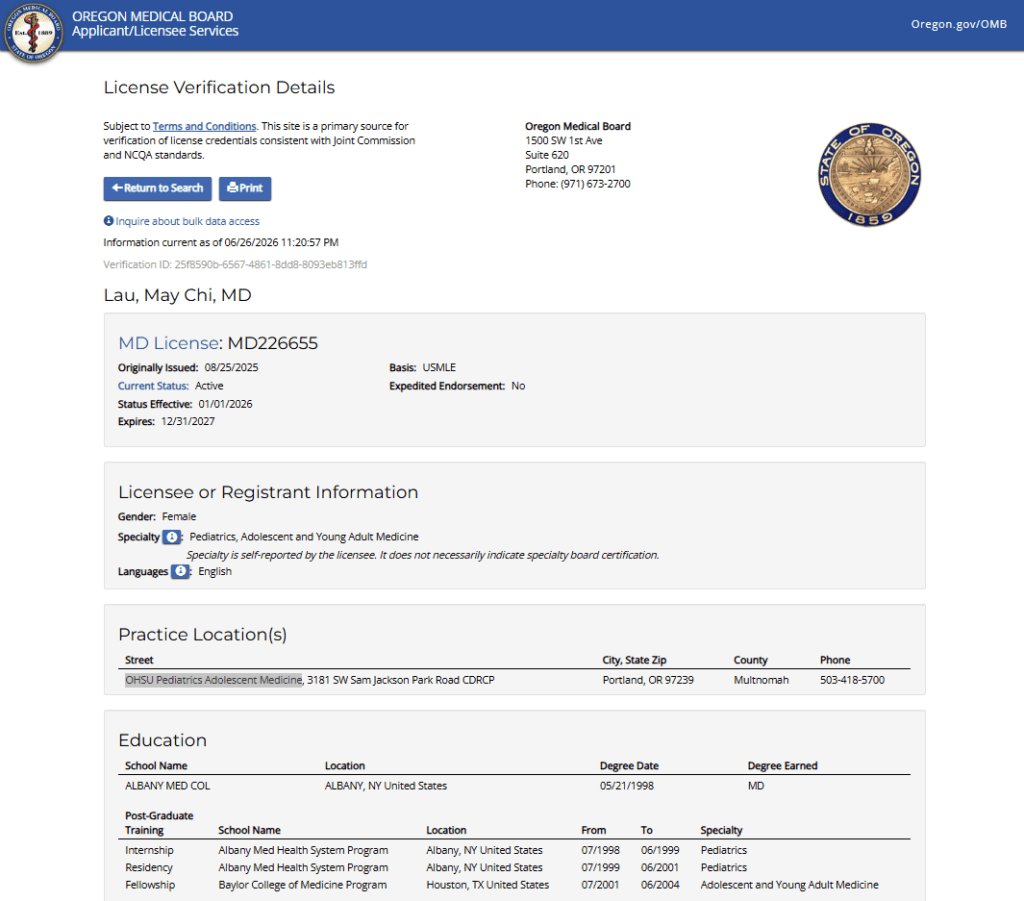This screenshot has width=1024, height=901.
Task: Click the Languages info icon
Action: point(180,571)
